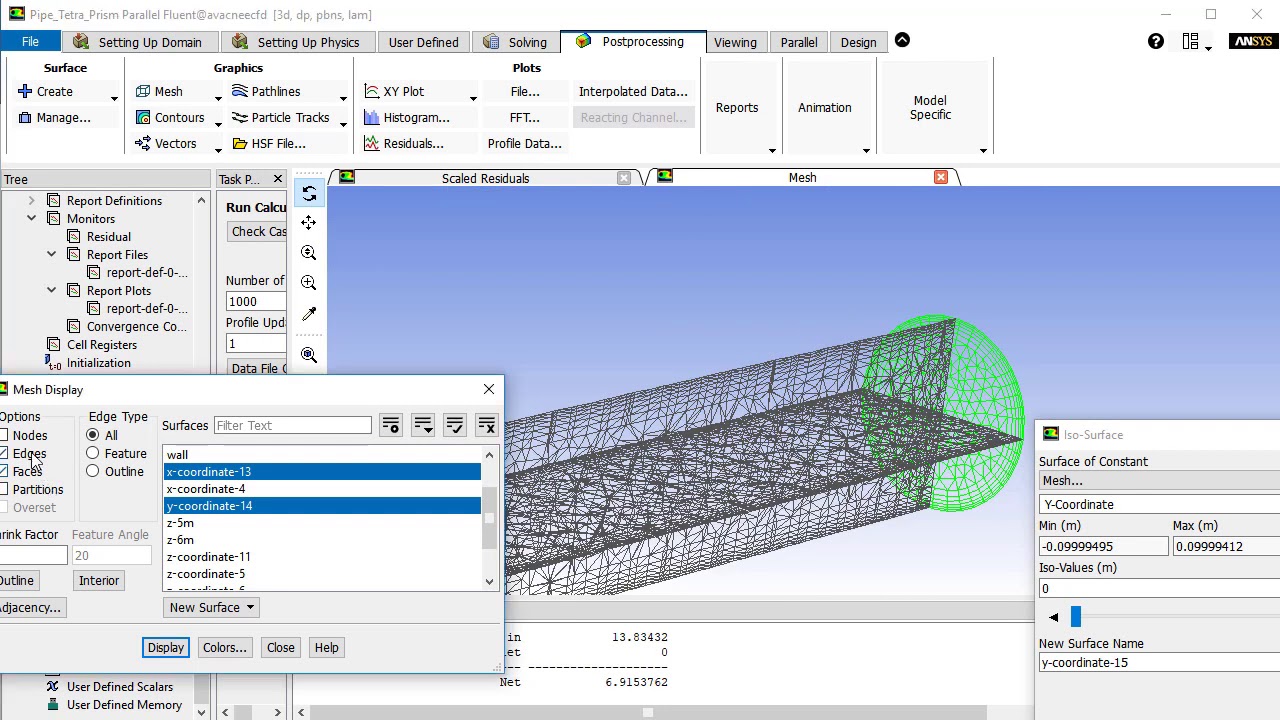Open Histogram plot tool
The image size is (1280, 720).
[405, 117]
